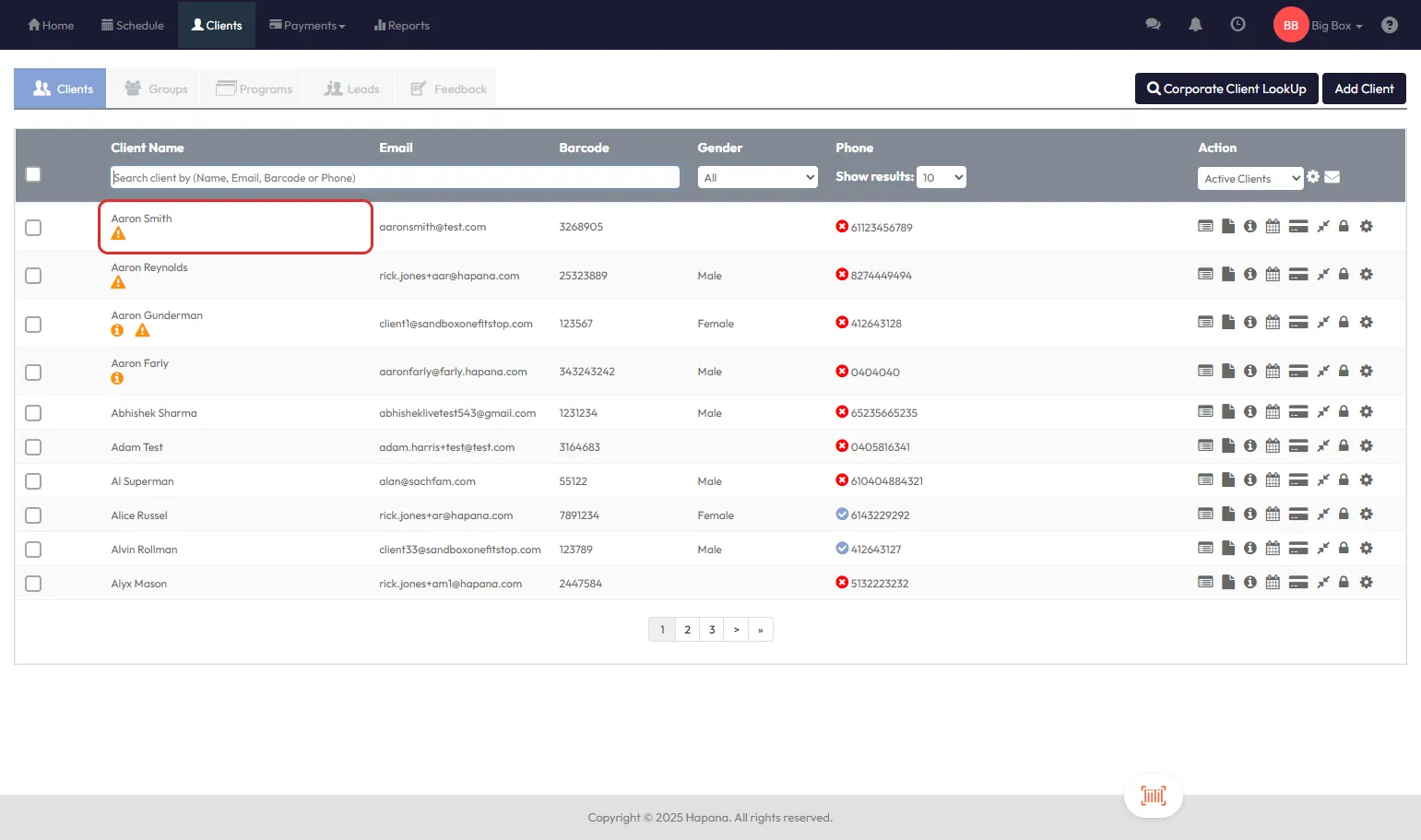Open the clock history icon in header
The width and height of the screenshot is (1421, 840).
pos(1237,25)
